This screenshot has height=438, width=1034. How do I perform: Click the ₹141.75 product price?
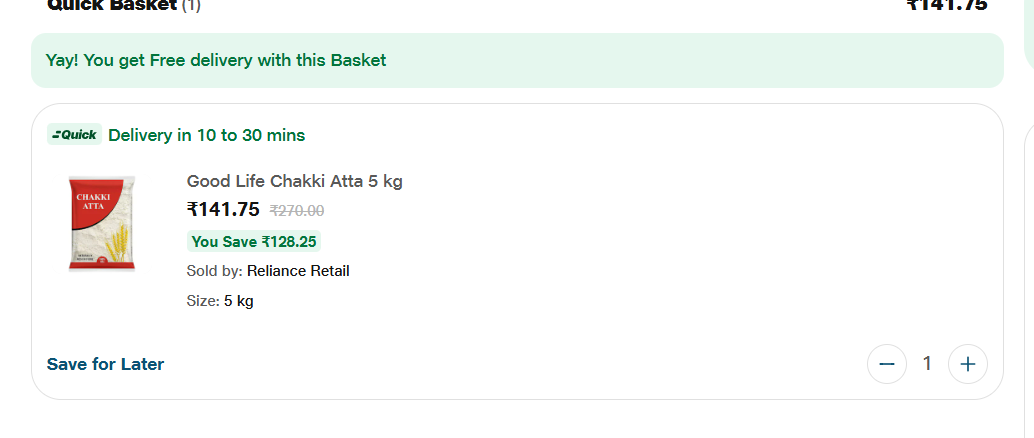point(223,209)
